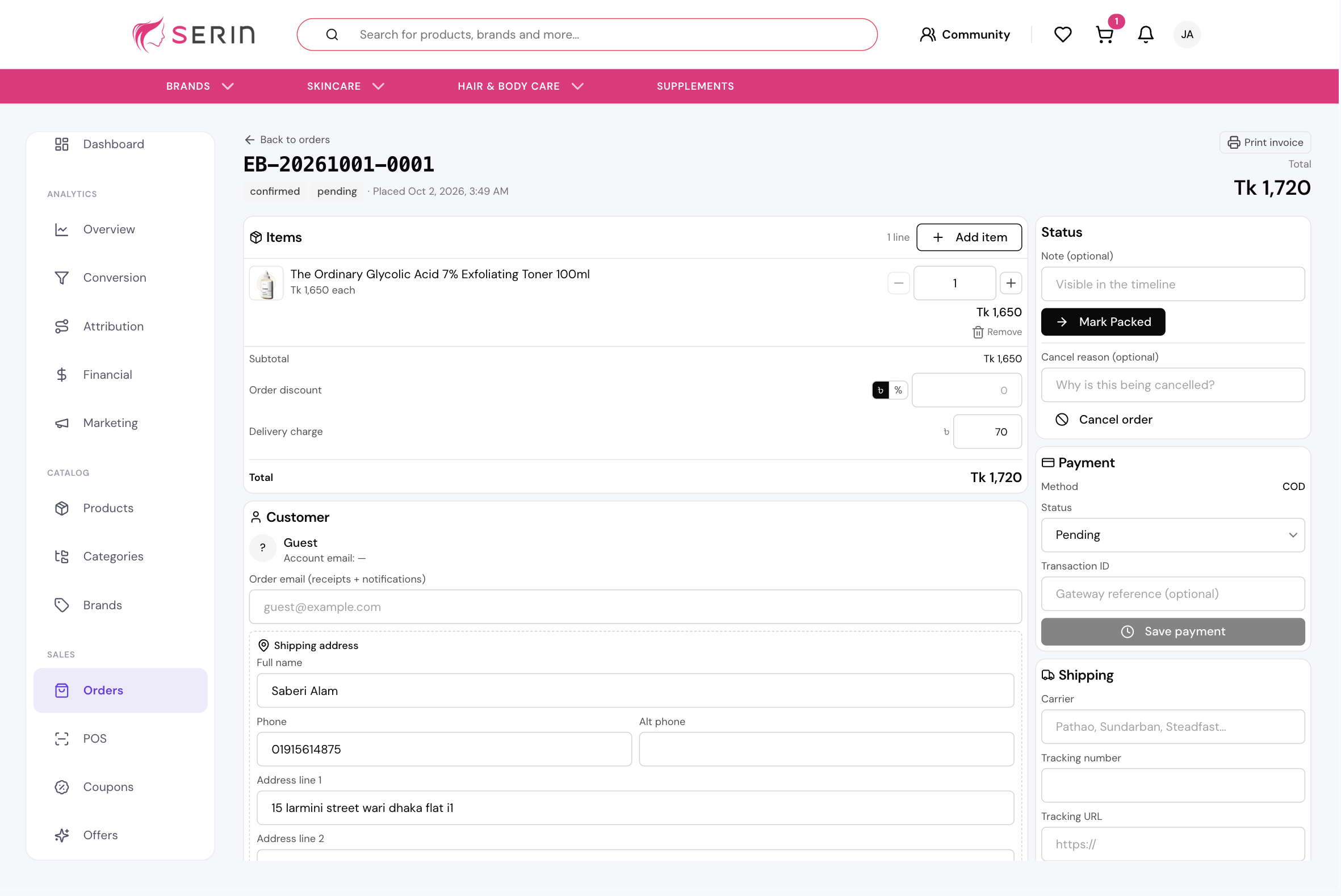Click Back to orders link
This screenshot has width=1341, height=896.
[x=287, y=140]
